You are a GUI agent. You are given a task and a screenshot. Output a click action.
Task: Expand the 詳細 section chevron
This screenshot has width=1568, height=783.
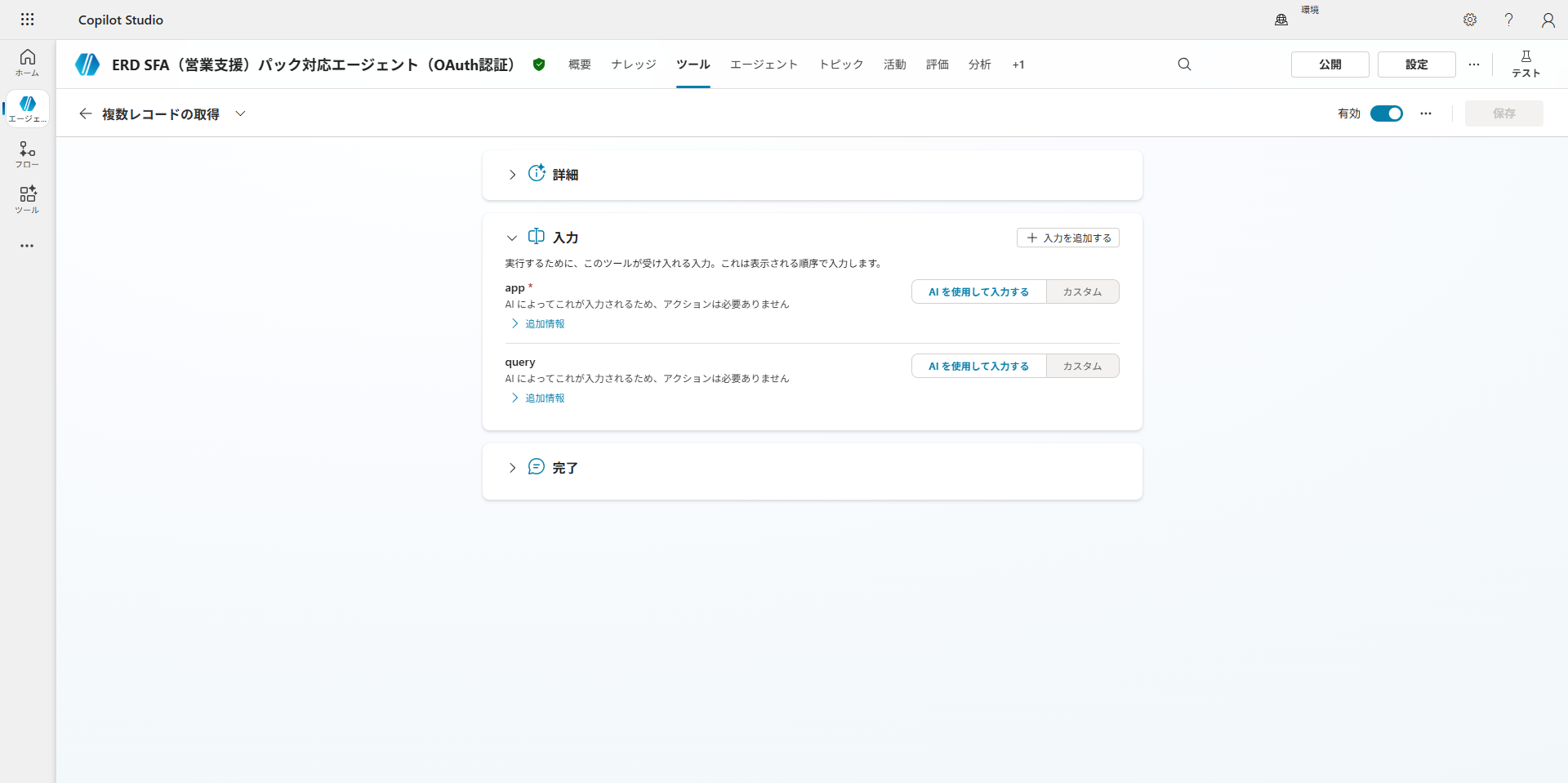click(512, 175)
